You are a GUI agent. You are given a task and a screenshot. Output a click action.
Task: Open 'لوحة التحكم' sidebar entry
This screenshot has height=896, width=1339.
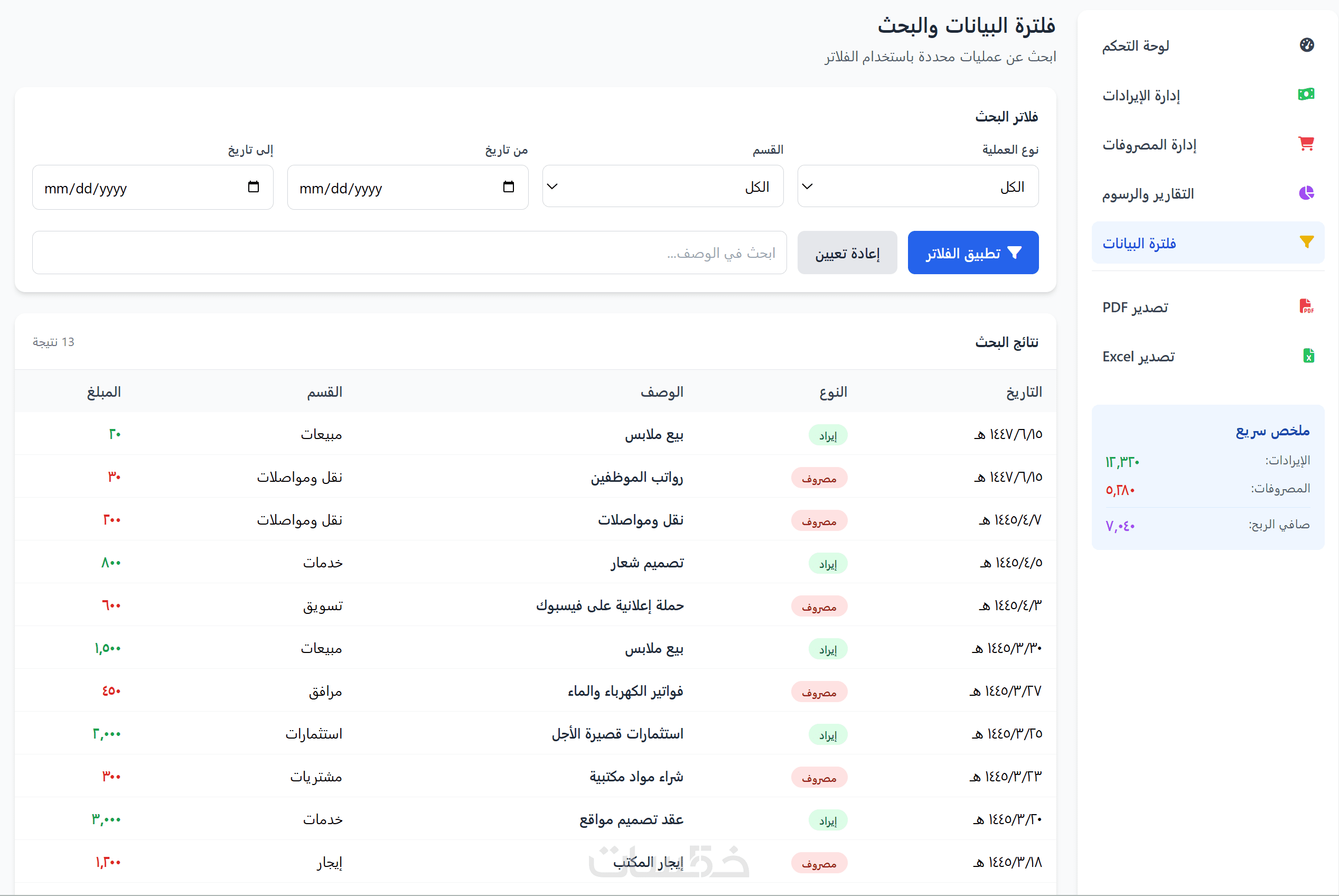1135,46
